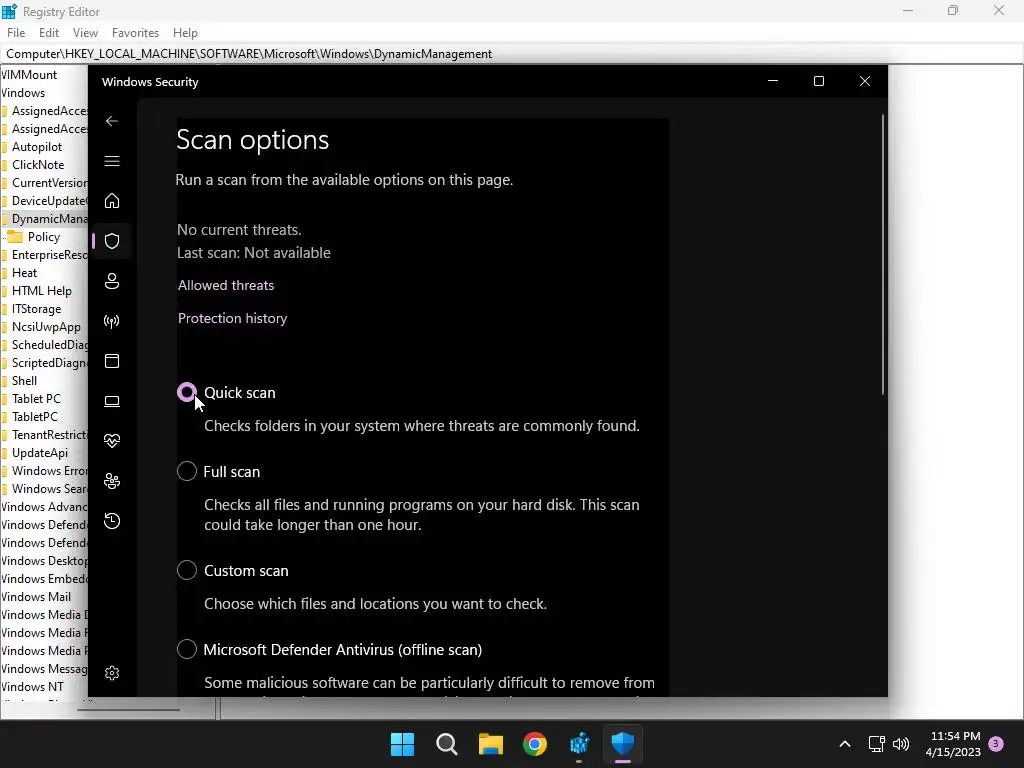Select the Quick scan radio button

187,392
